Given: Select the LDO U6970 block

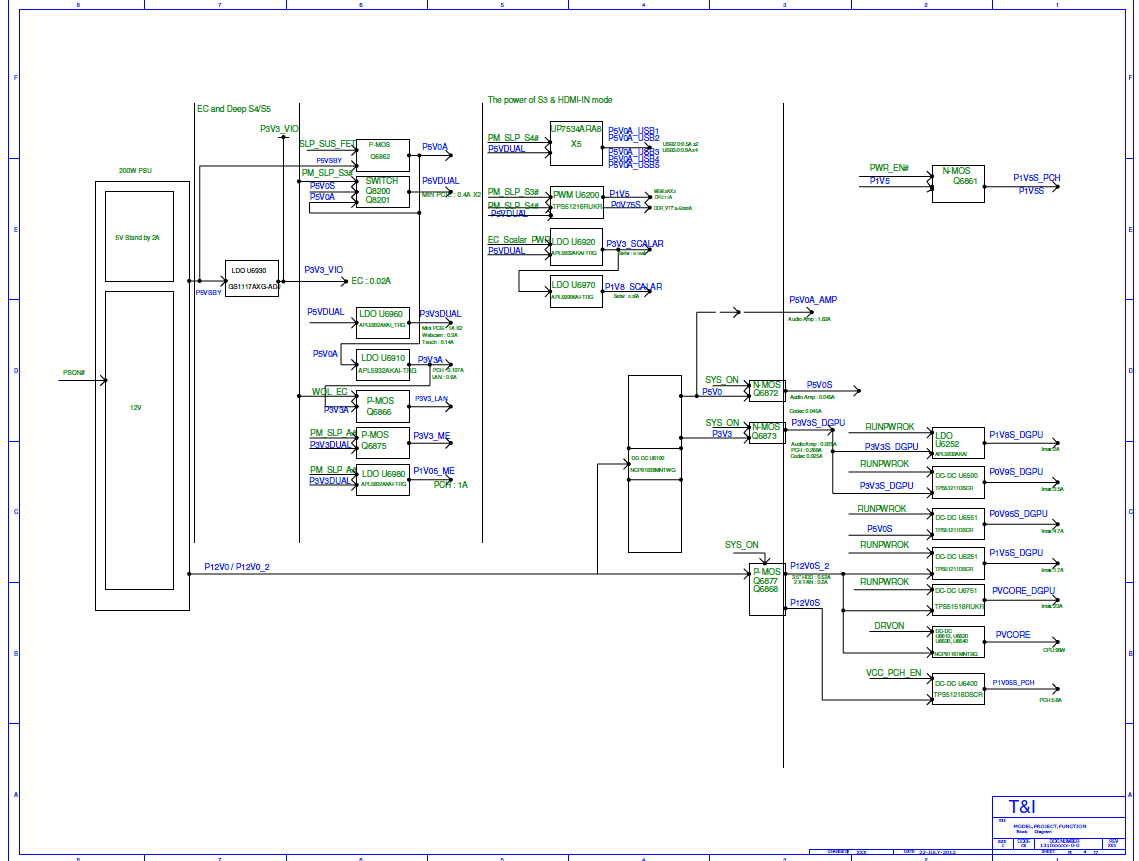Looking at the screenshot, I should click(577, 291).
